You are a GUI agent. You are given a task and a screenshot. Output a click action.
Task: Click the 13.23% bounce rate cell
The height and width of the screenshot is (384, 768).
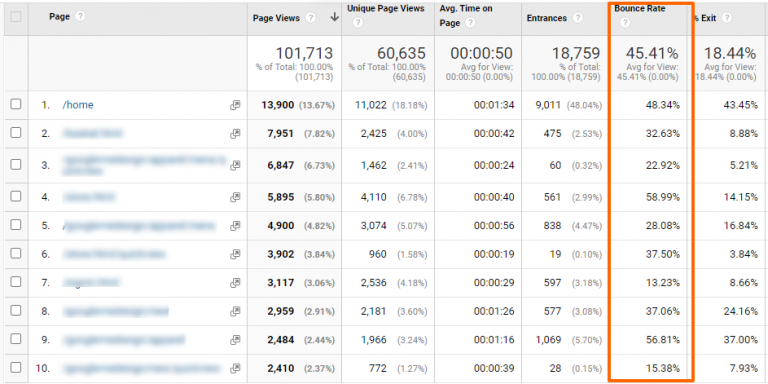click(662, 283)
